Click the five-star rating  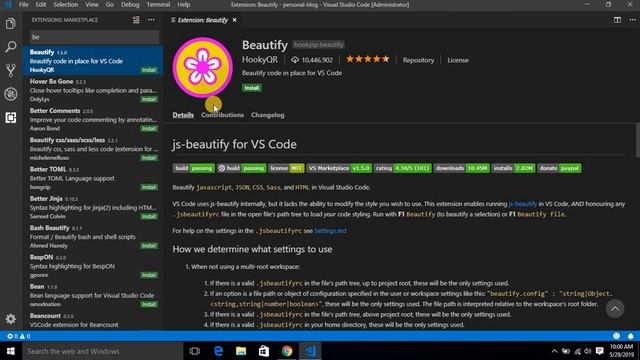[x=368, y=60]
